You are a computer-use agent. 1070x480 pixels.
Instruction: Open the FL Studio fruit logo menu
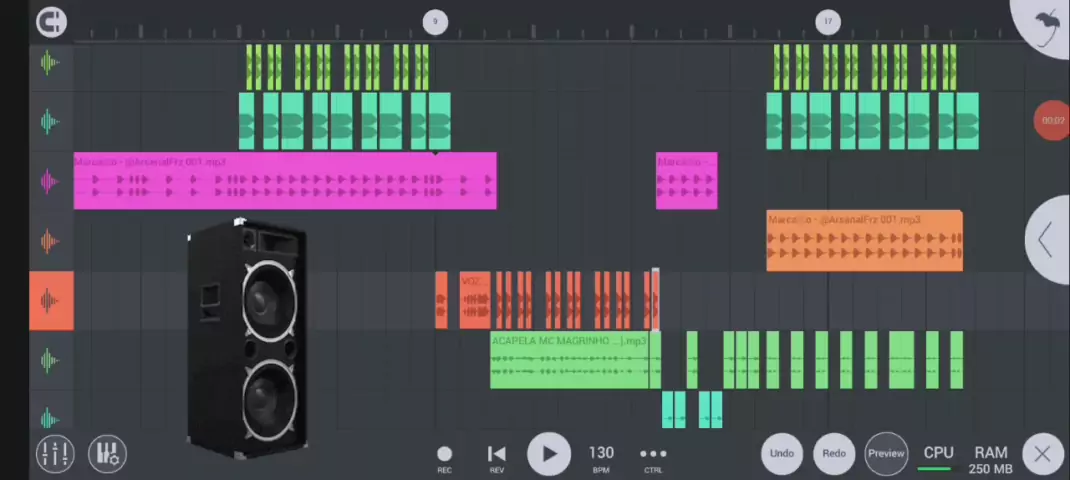pos(1046,22)
